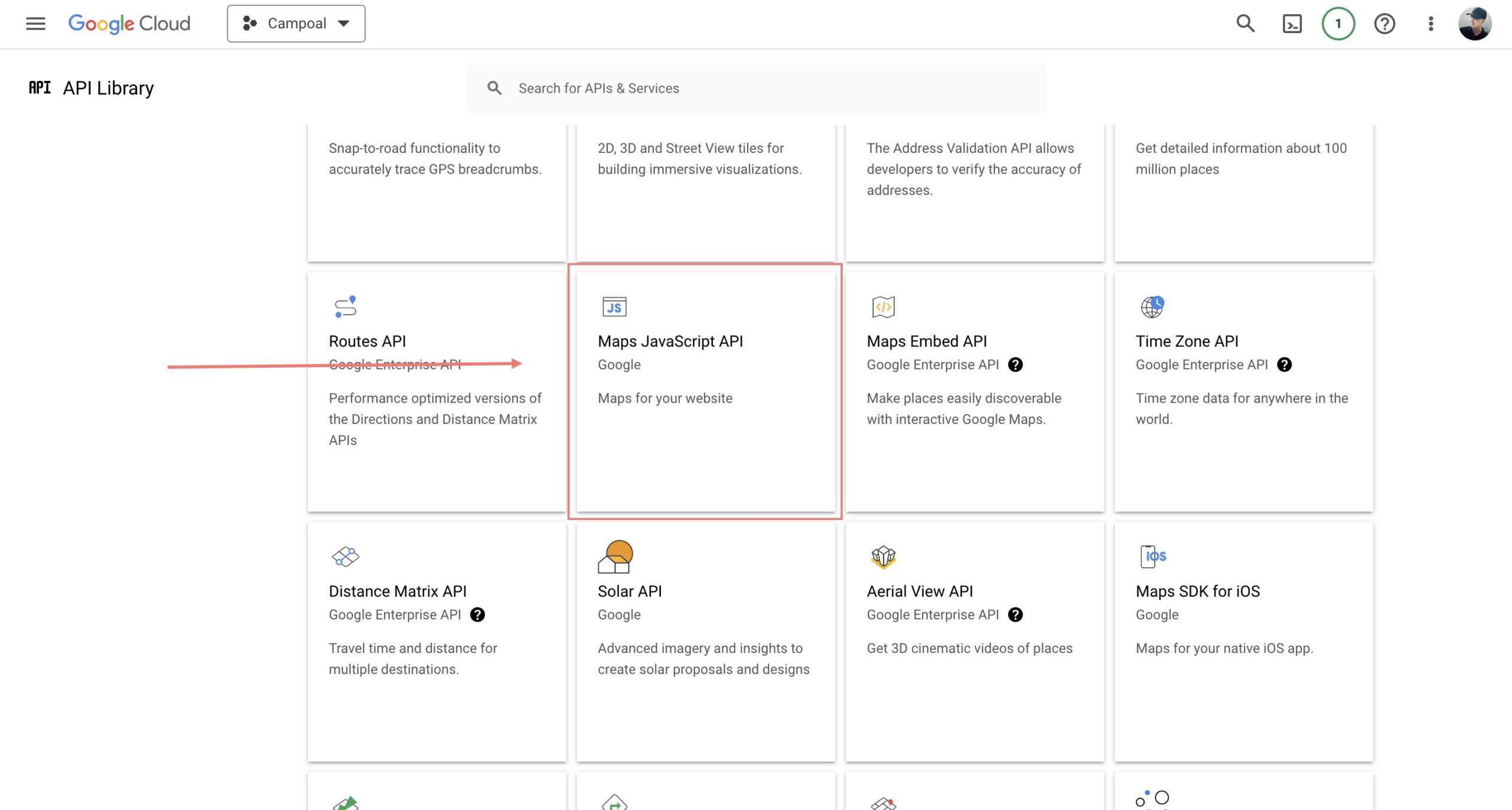Click help icon beside Maps Embed Enterprise API

point(1015,365)
